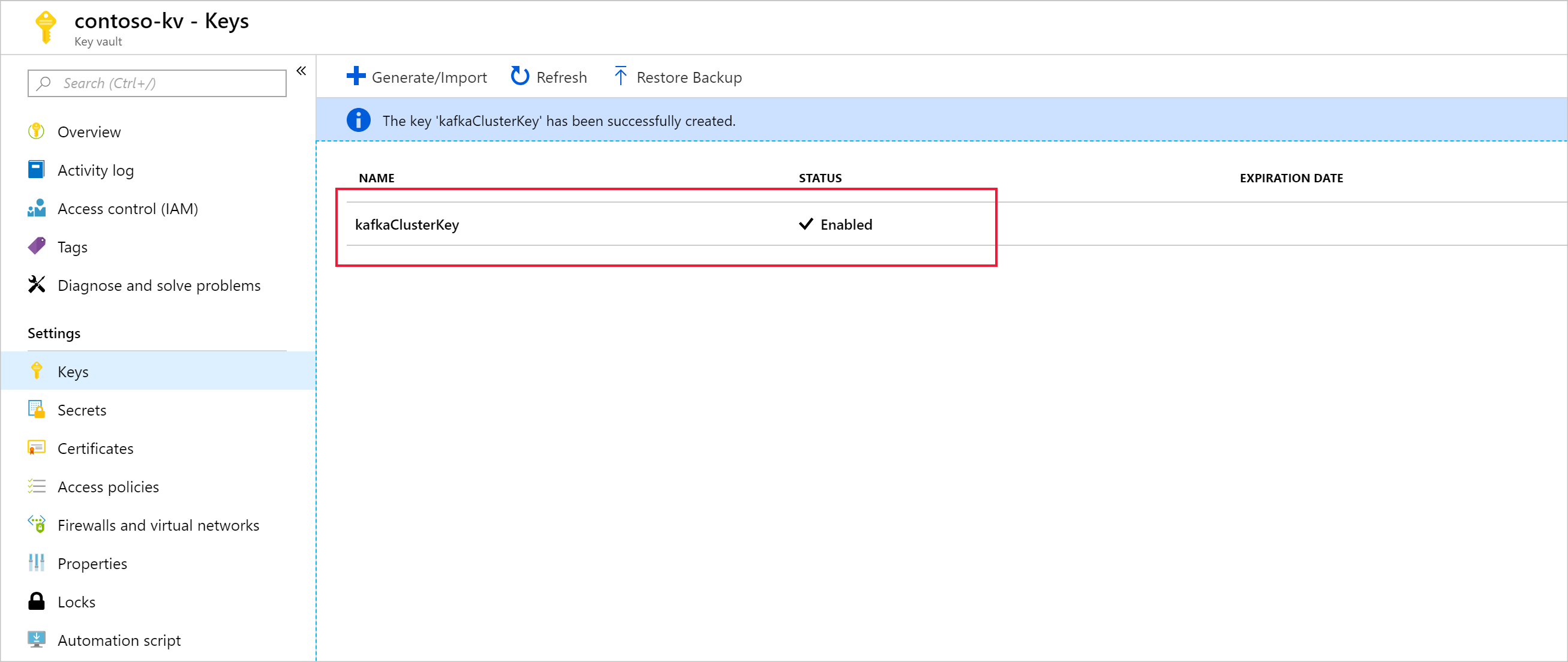Toggle the kafkaClusterKey enabled status
The image size is (1568, 662).
coord(835,224)
